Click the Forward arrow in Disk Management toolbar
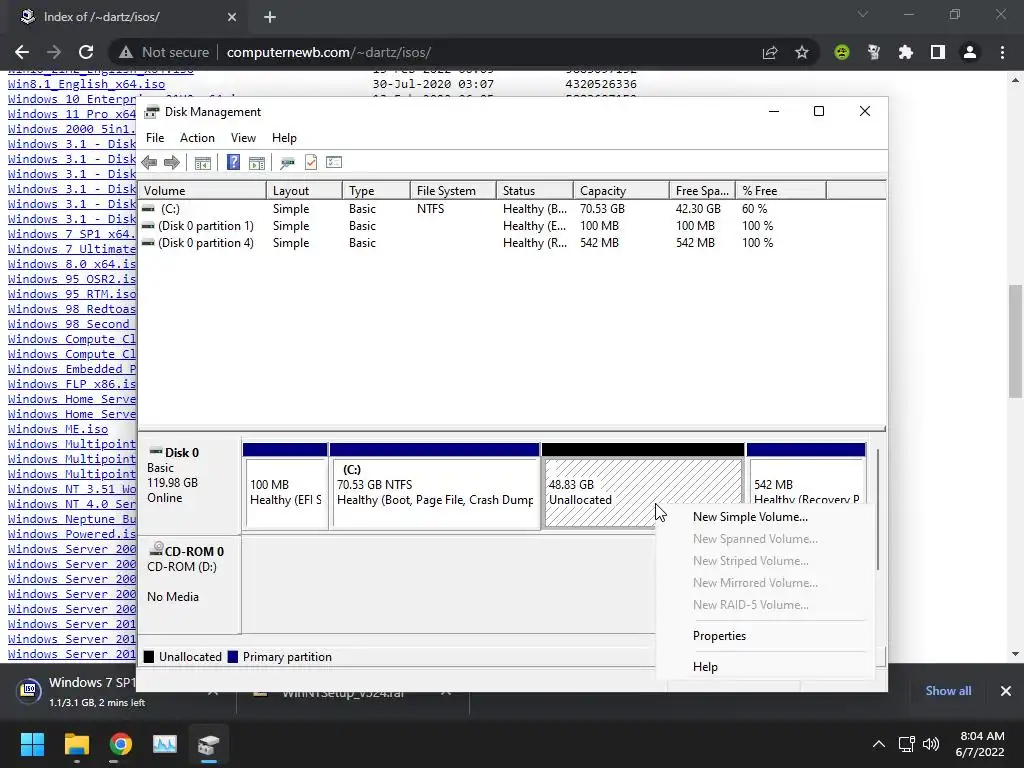Screen dimensions: 1024x768 (x=172, y=163)
